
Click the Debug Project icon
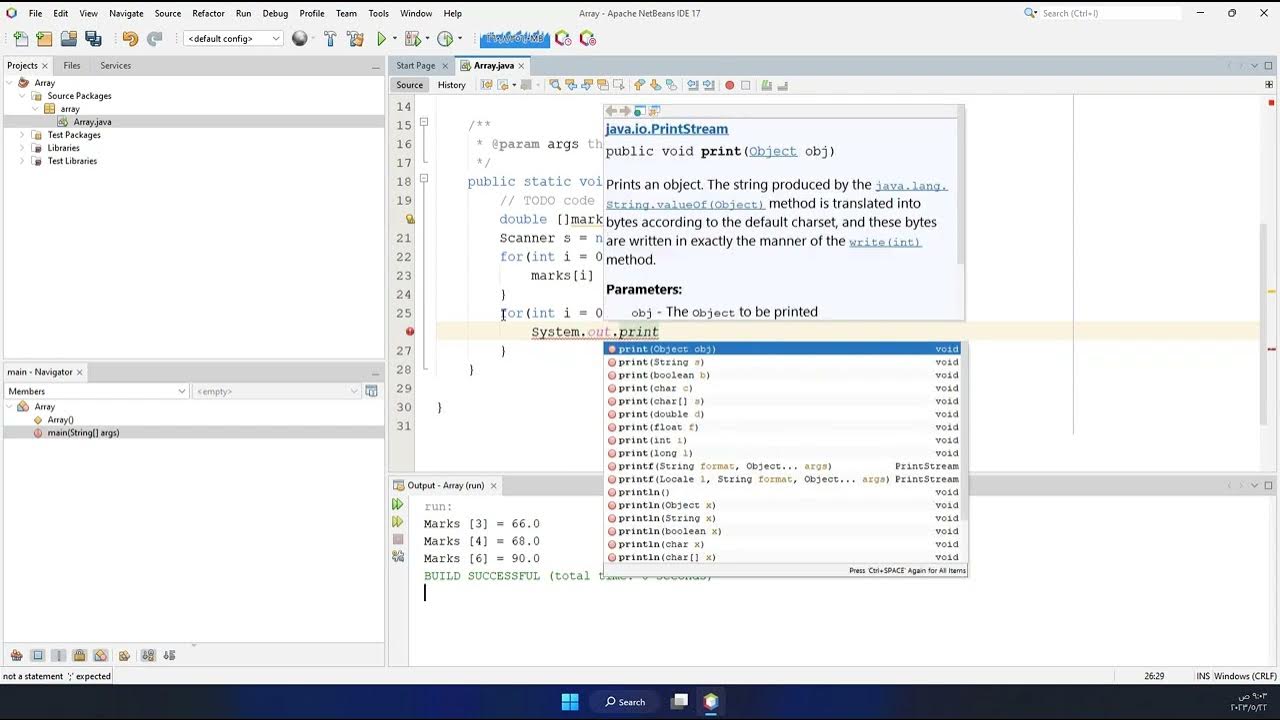[413, 38]
